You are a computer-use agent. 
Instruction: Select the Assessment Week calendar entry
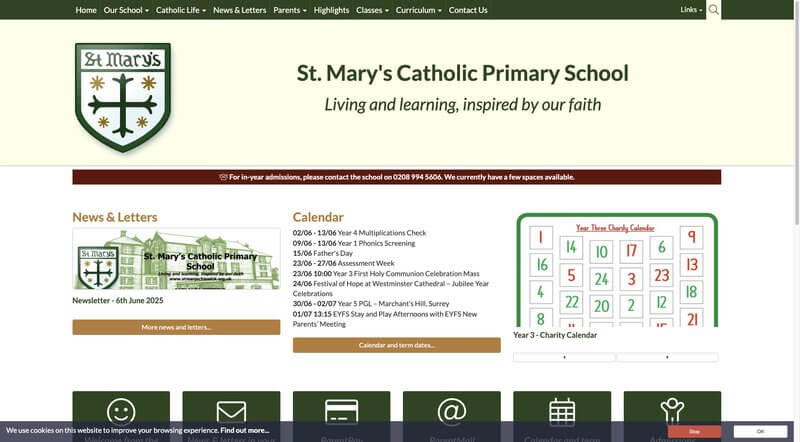(x=343, y=263)
